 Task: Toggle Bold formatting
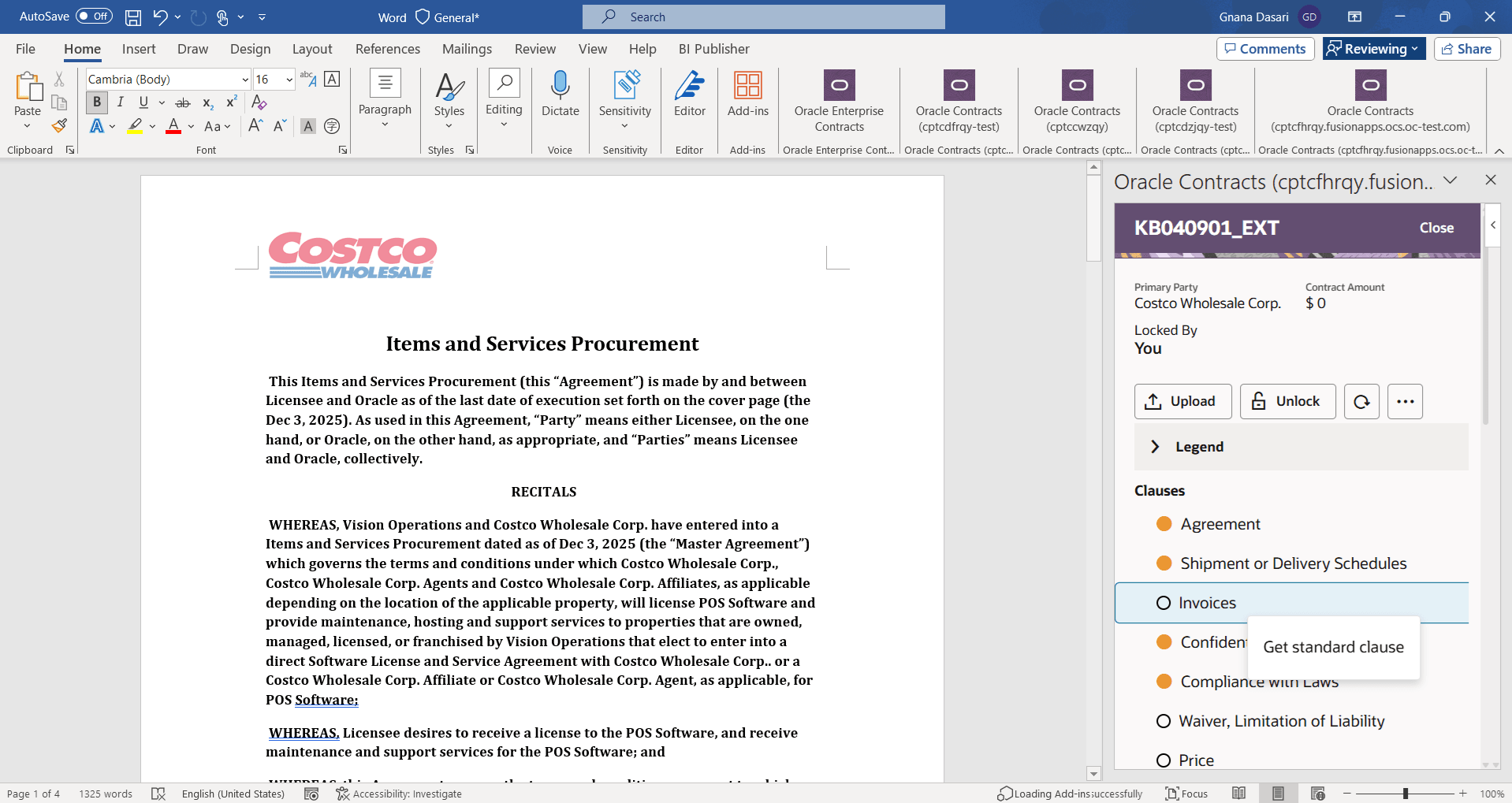point(97,102)
